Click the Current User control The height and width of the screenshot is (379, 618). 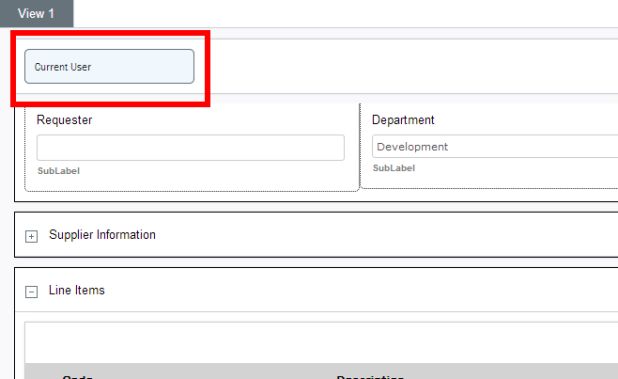click(109, 67)
